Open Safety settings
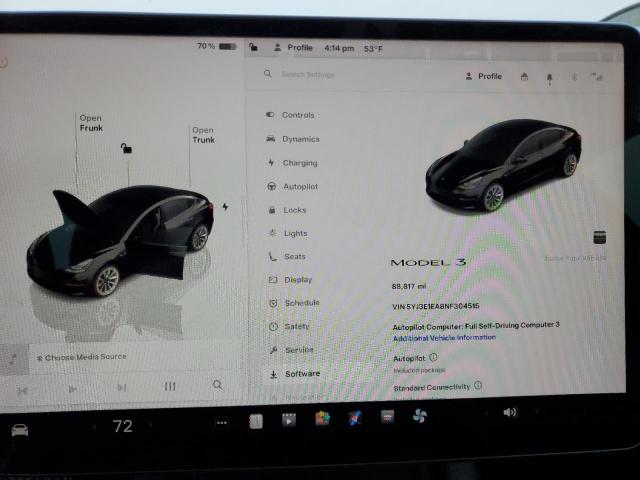640x480 pixels. (289, 326)
